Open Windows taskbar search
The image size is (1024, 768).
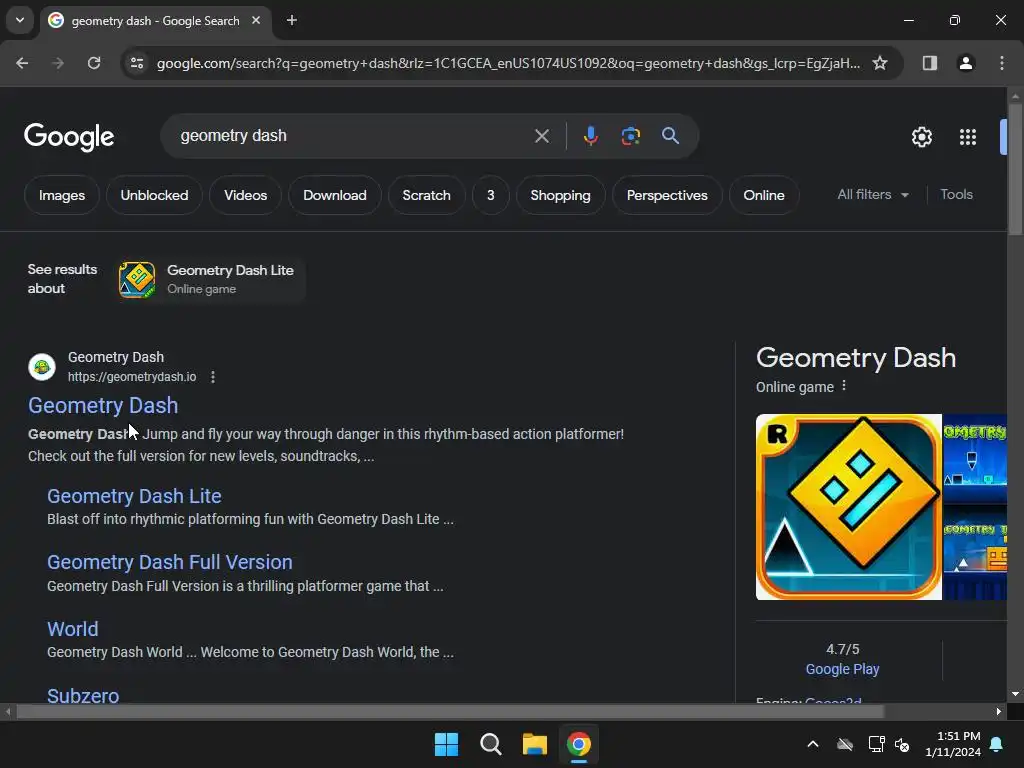(x=490, y=744)
